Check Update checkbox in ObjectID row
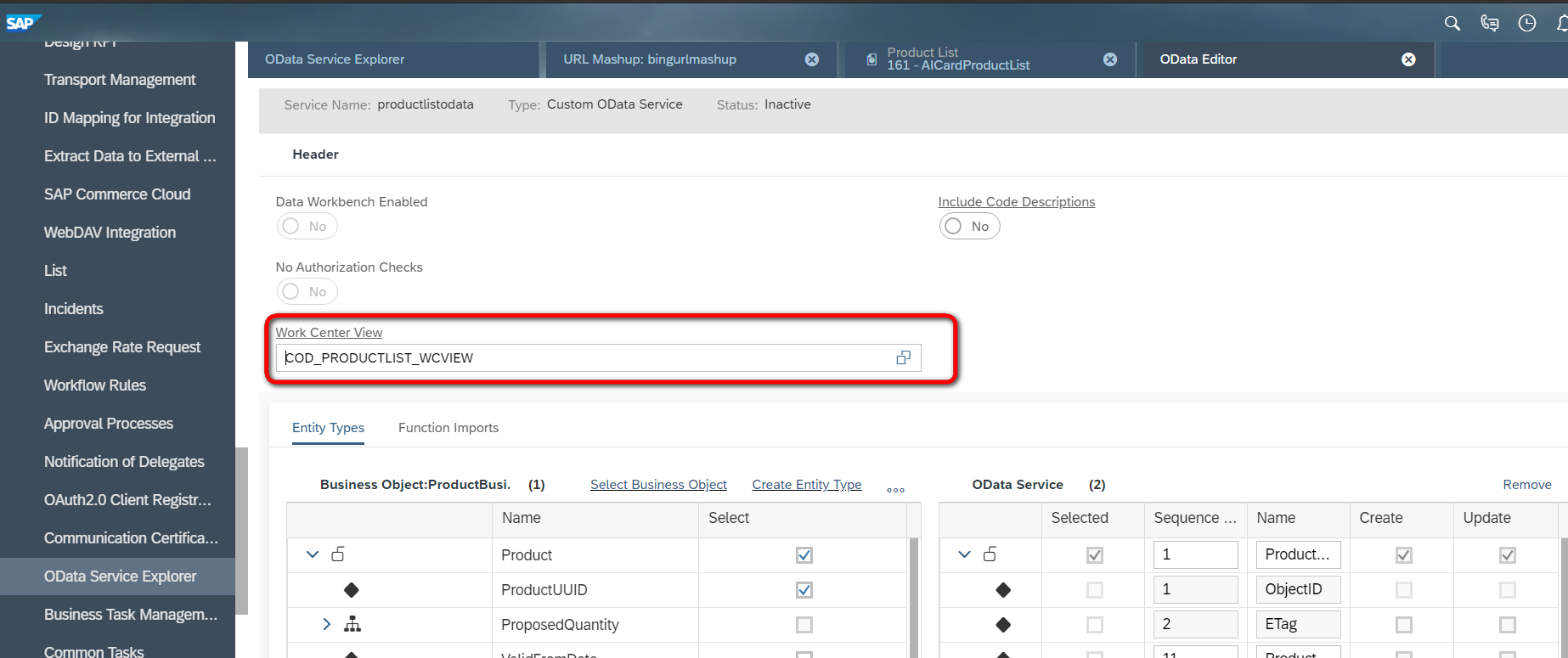 click(x=1508, y=590)
